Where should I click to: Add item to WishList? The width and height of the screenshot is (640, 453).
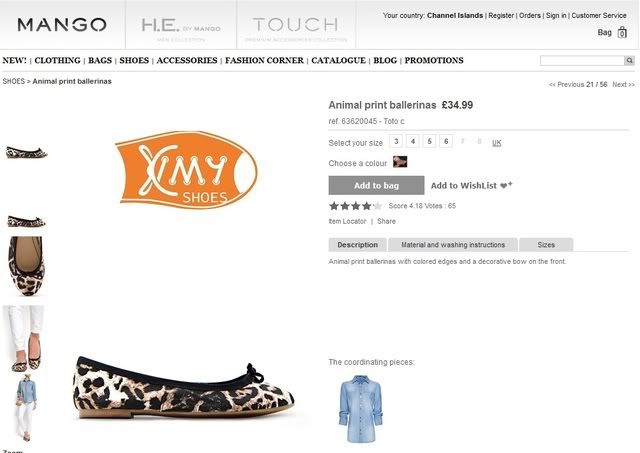click(x=471, y=185)
